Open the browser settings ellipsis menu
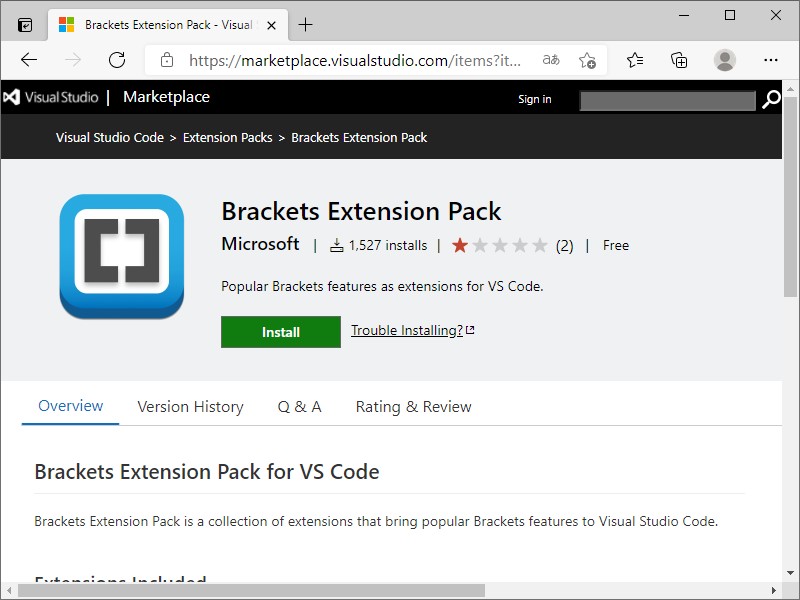This screenshot has height=600, width=800. pos(771,60)
